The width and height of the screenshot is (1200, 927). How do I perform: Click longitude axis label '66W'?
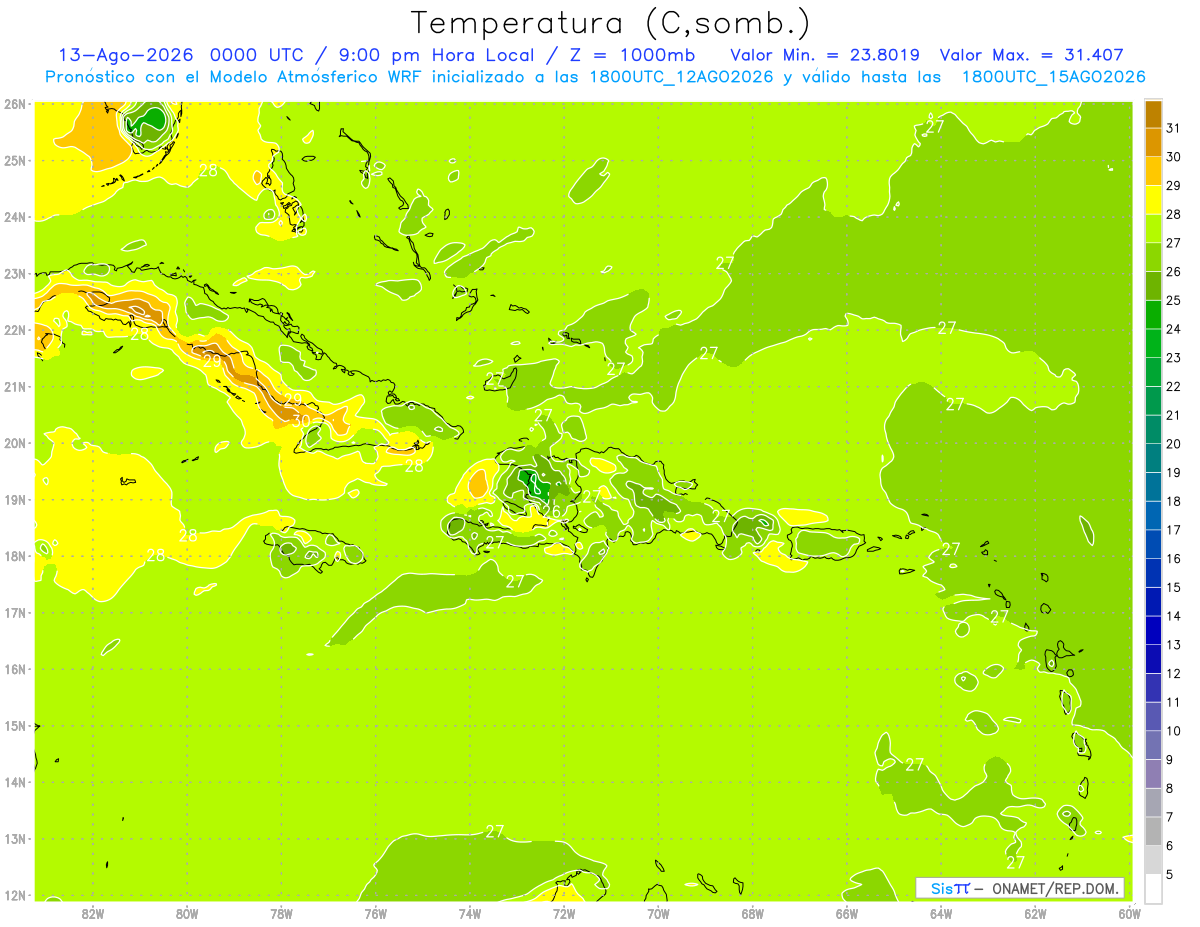[847, 913]
